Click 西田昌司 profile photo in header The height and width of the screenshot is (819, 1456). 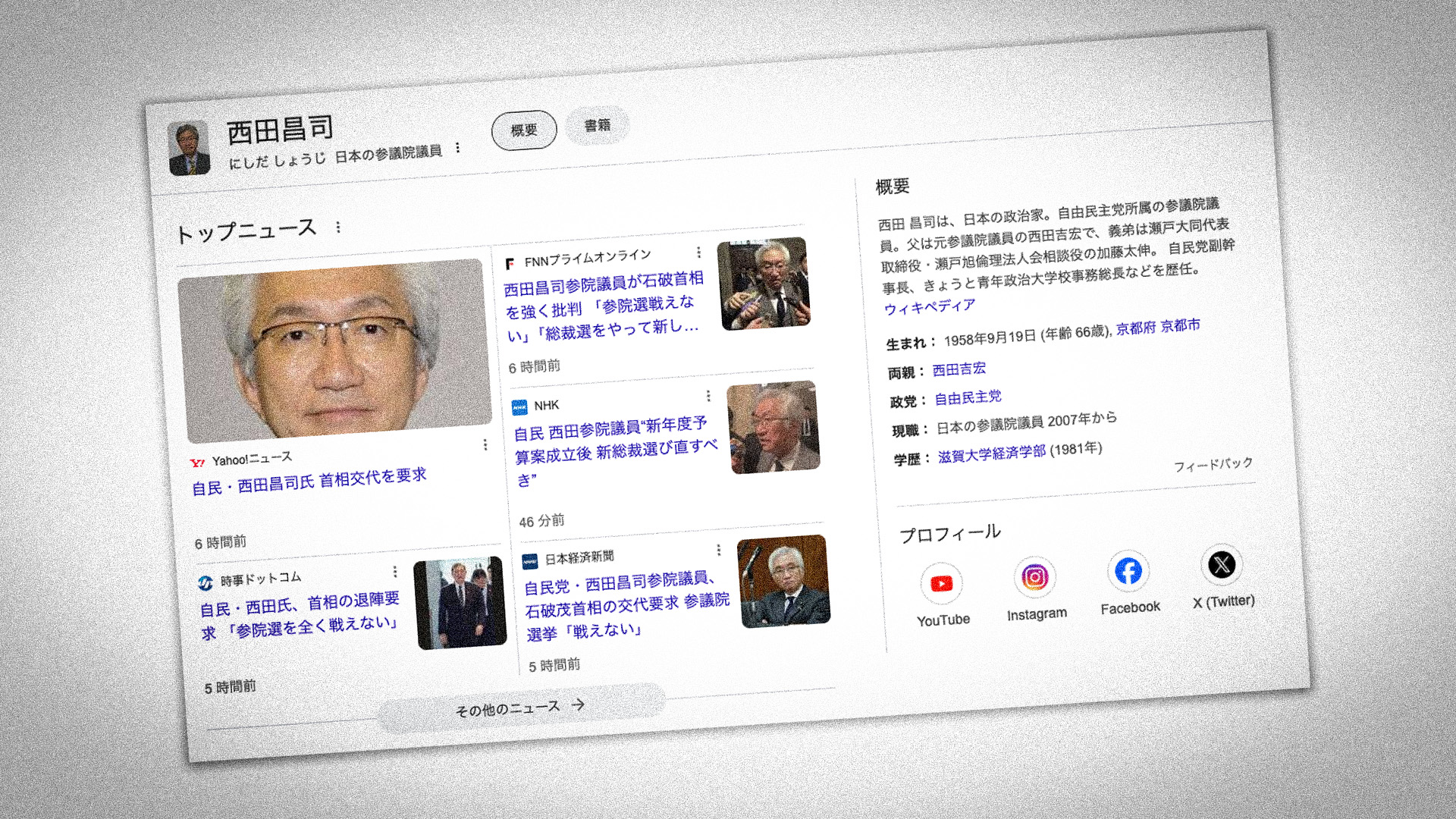[189, 148]
